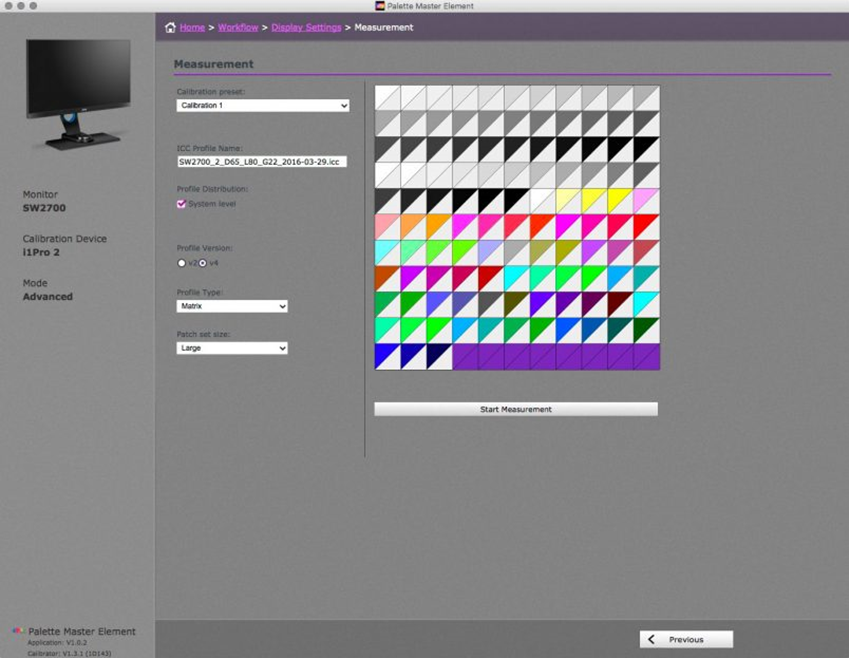Return to Display Settings breadcrumb link
849x658 pixels.
(x=306, y=28)
